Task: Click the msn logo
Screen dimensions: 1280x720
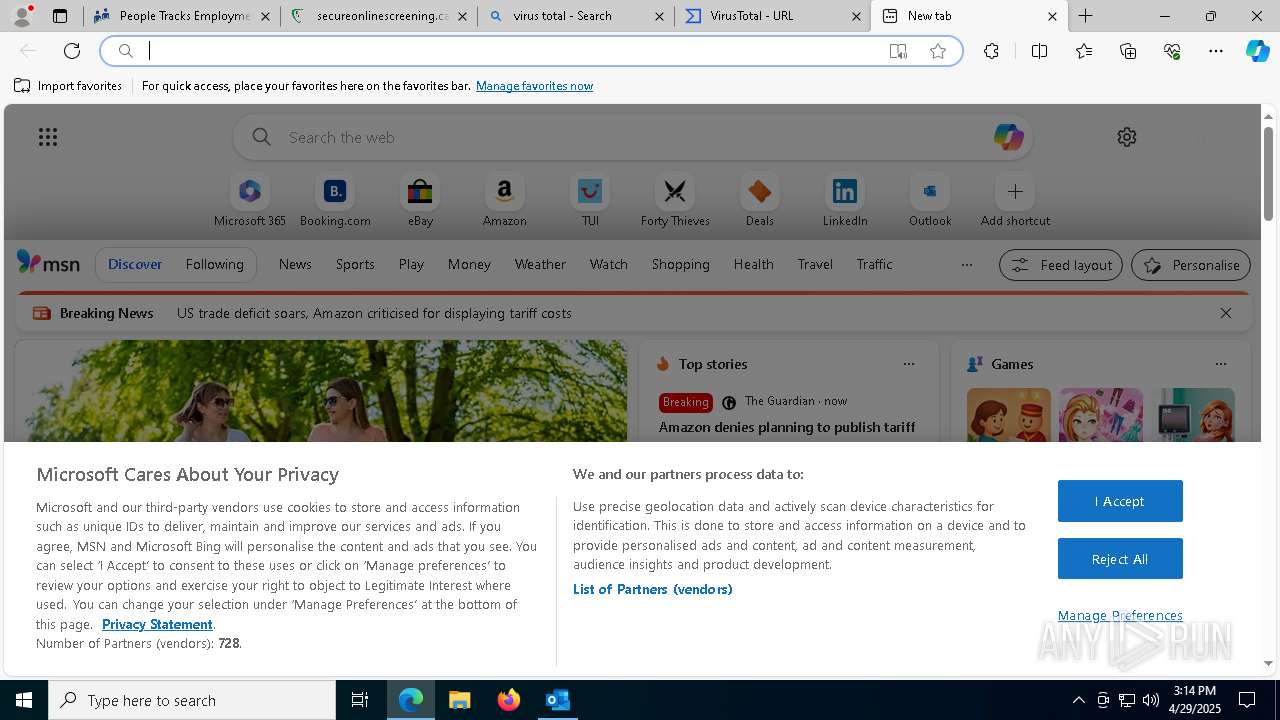Action: (x=48, y=263)
